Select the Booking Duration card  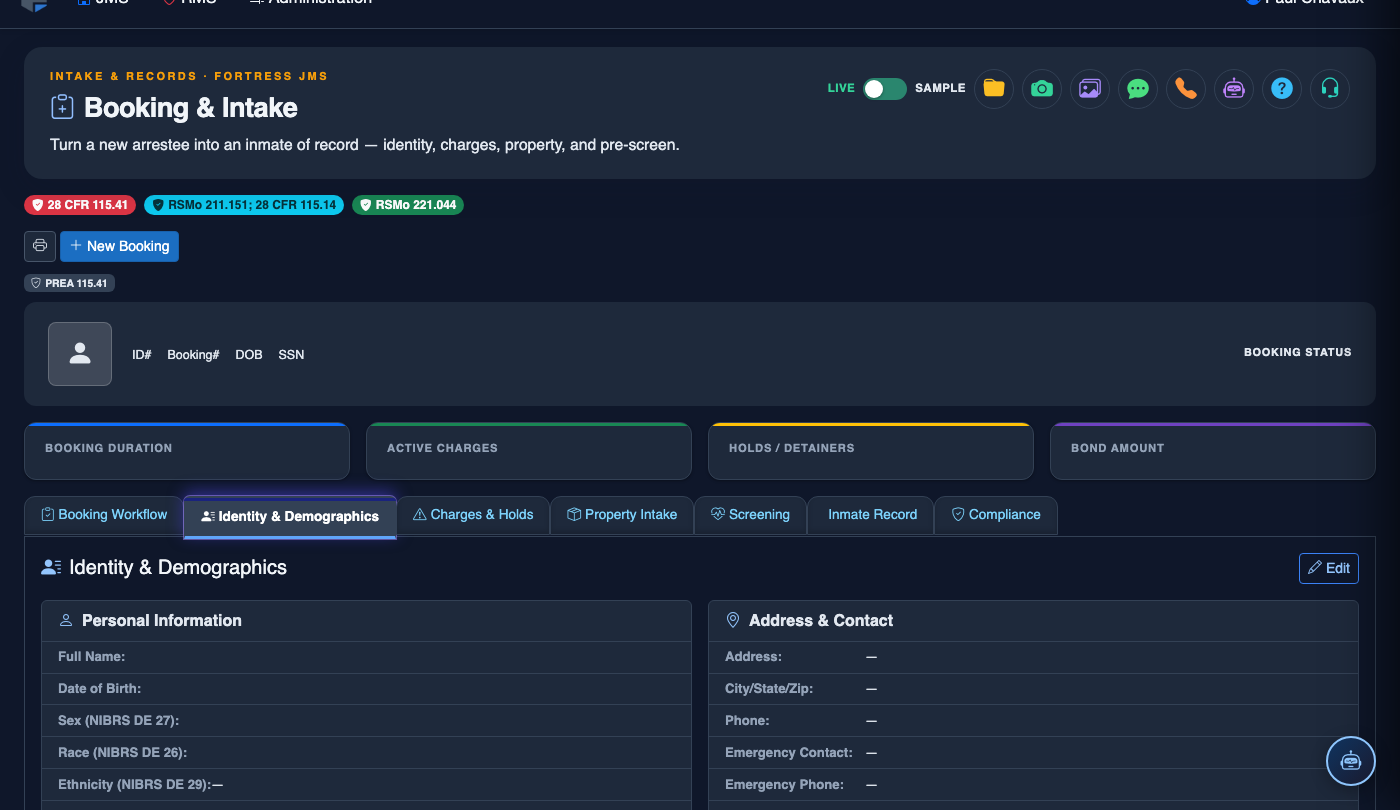coord(187,451)
